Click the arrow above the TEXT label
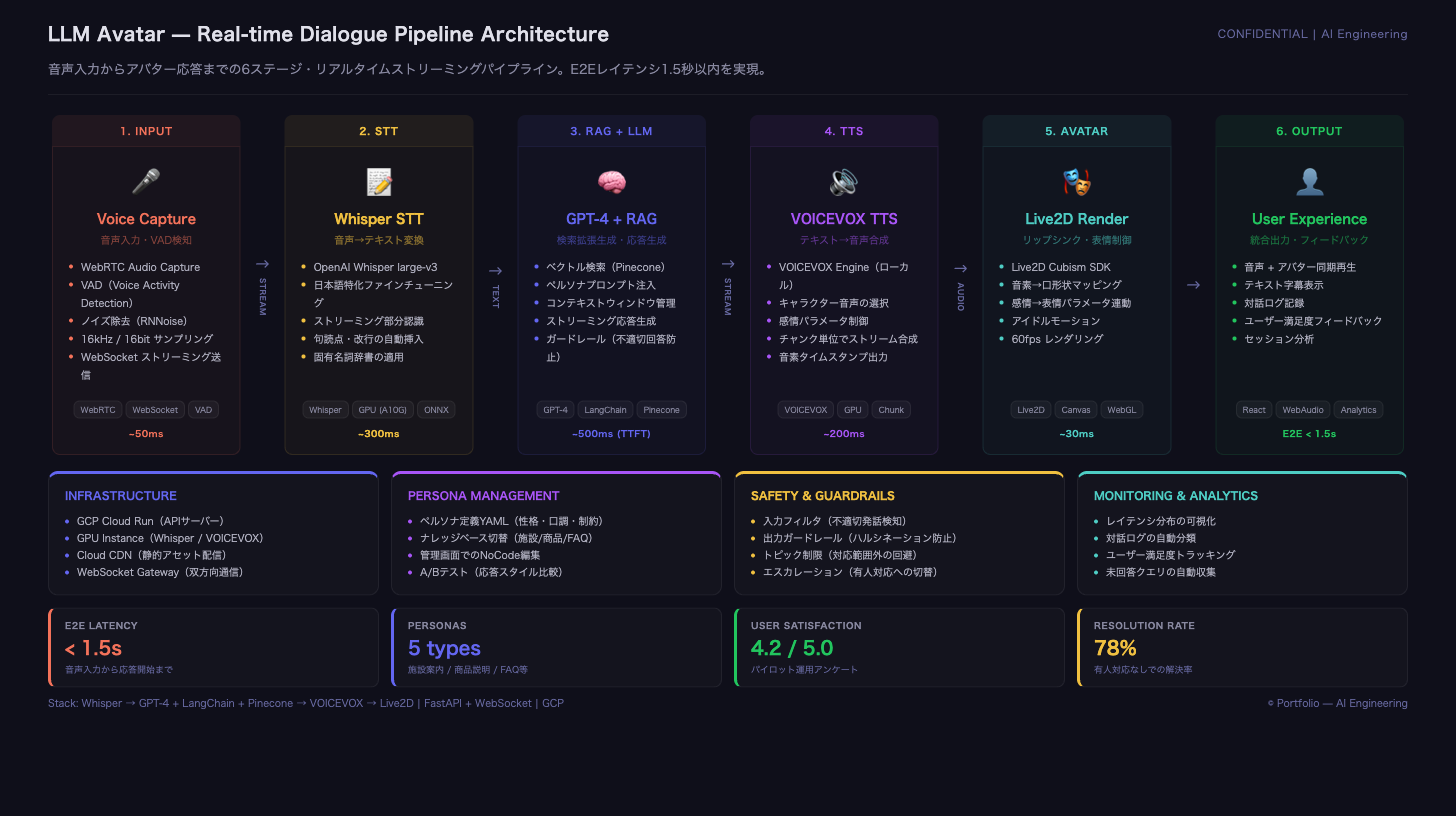1456x816 pixels. [x=495, y=270]
